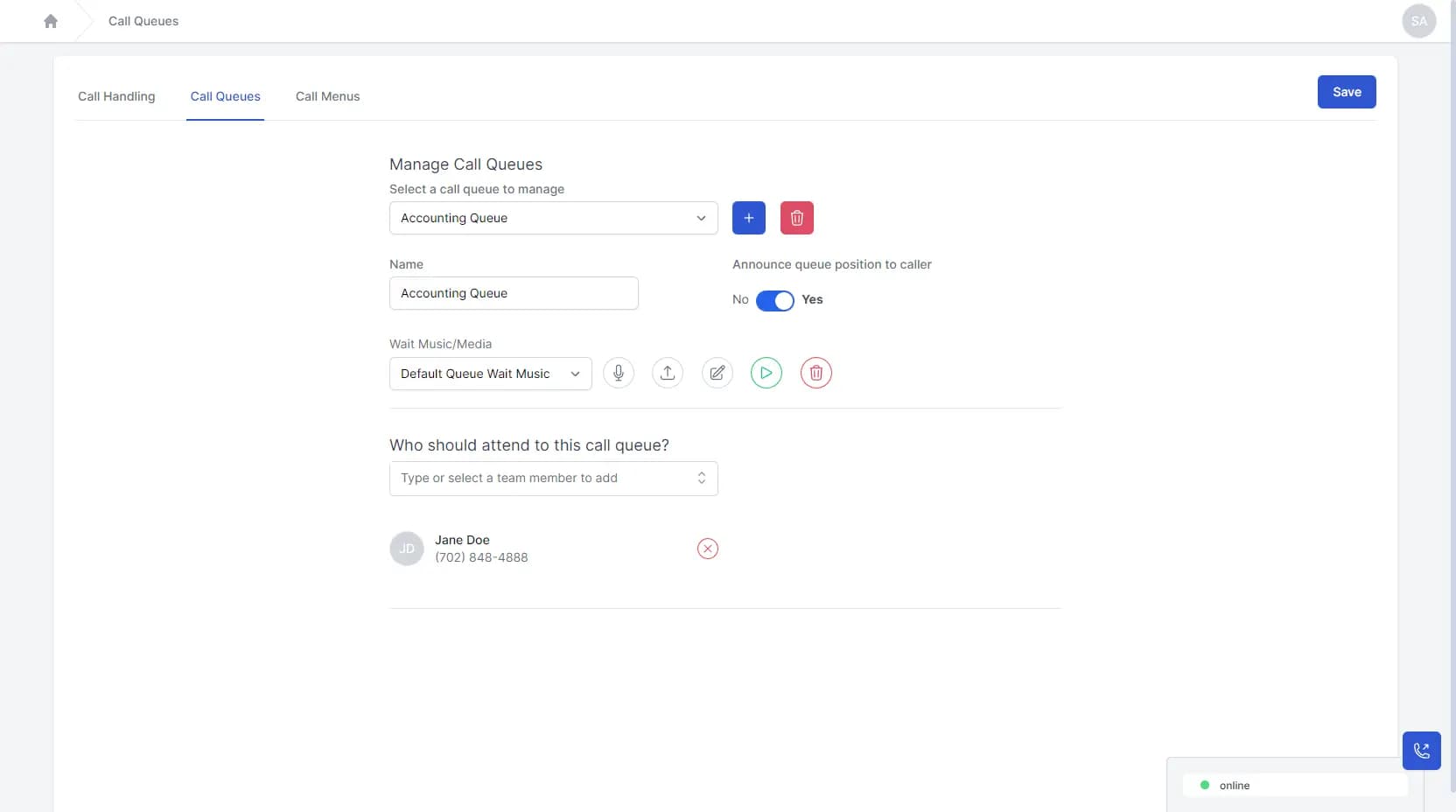
Task: Record wait music with microphone icon
Action: (x=618, y=373)
